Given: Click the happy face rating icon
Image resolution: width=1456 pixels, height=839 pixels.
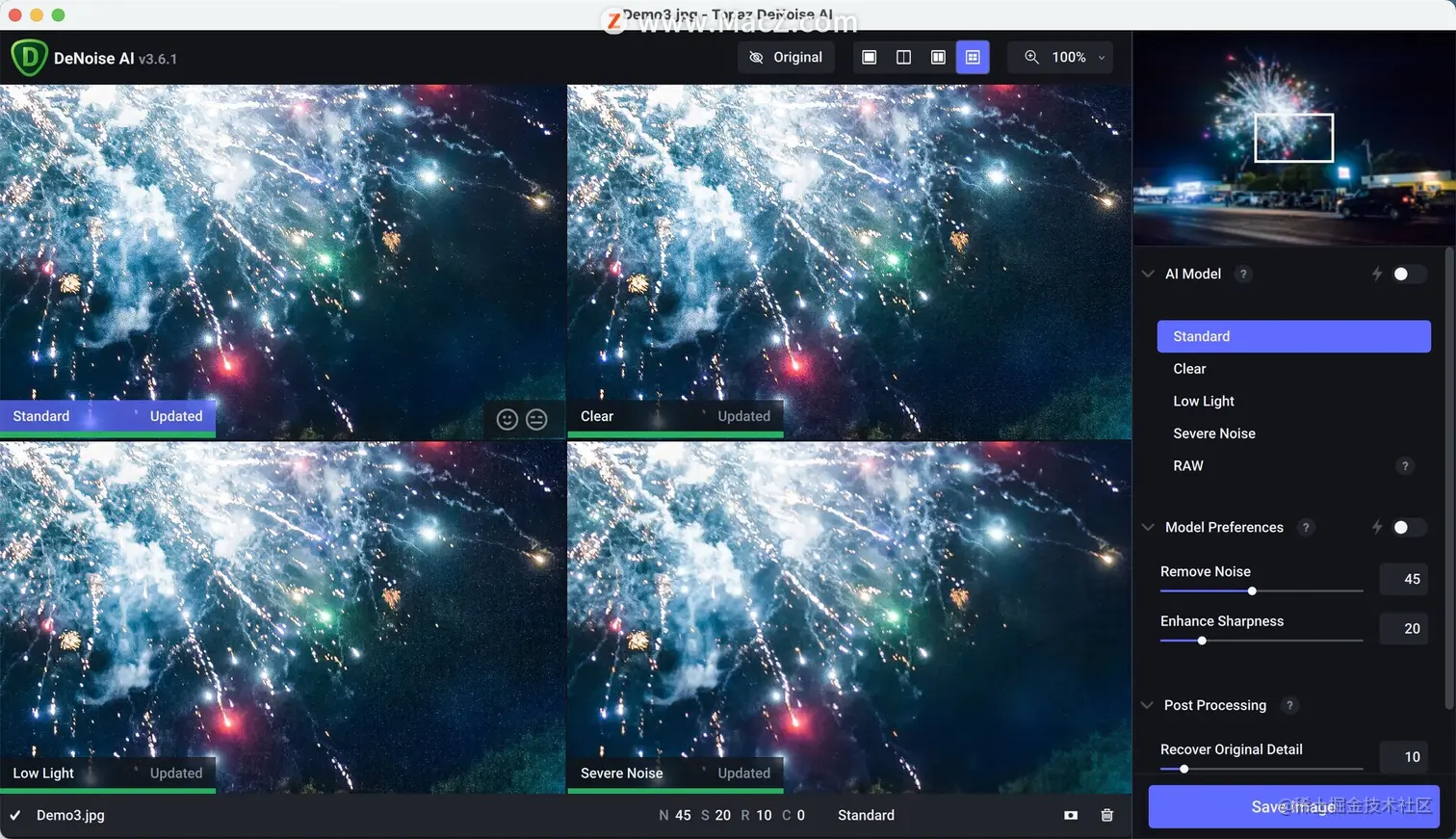Looking at the screenshot, I should (507, 419).
